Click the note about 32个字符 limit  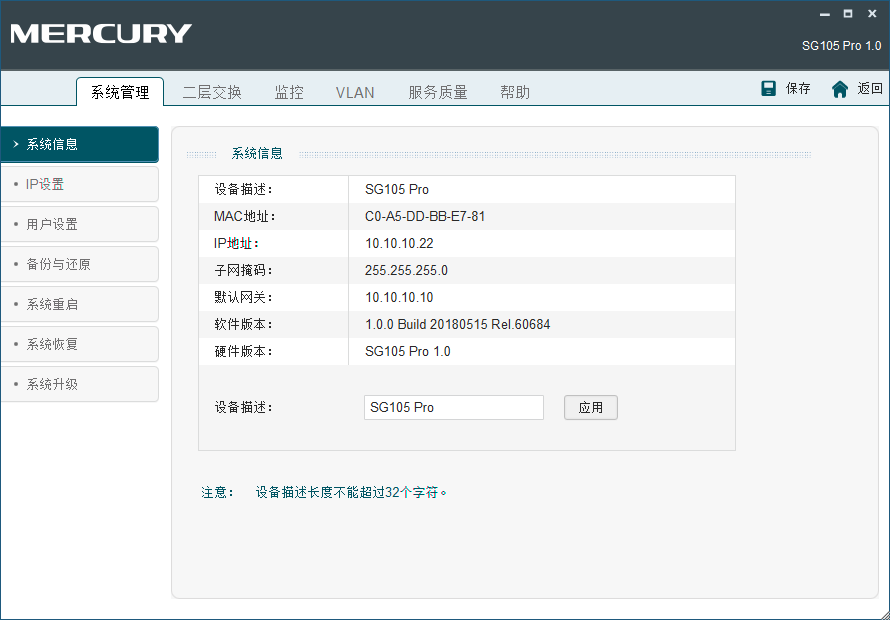(351, 492)
